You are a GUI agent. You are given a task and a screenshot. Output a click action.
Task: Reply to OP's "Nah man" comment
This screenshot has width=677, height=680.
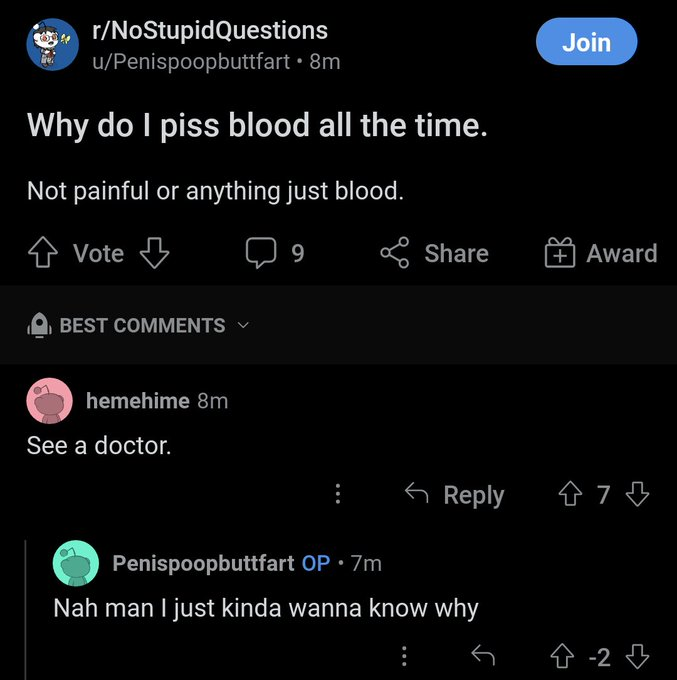pos(484,656)
